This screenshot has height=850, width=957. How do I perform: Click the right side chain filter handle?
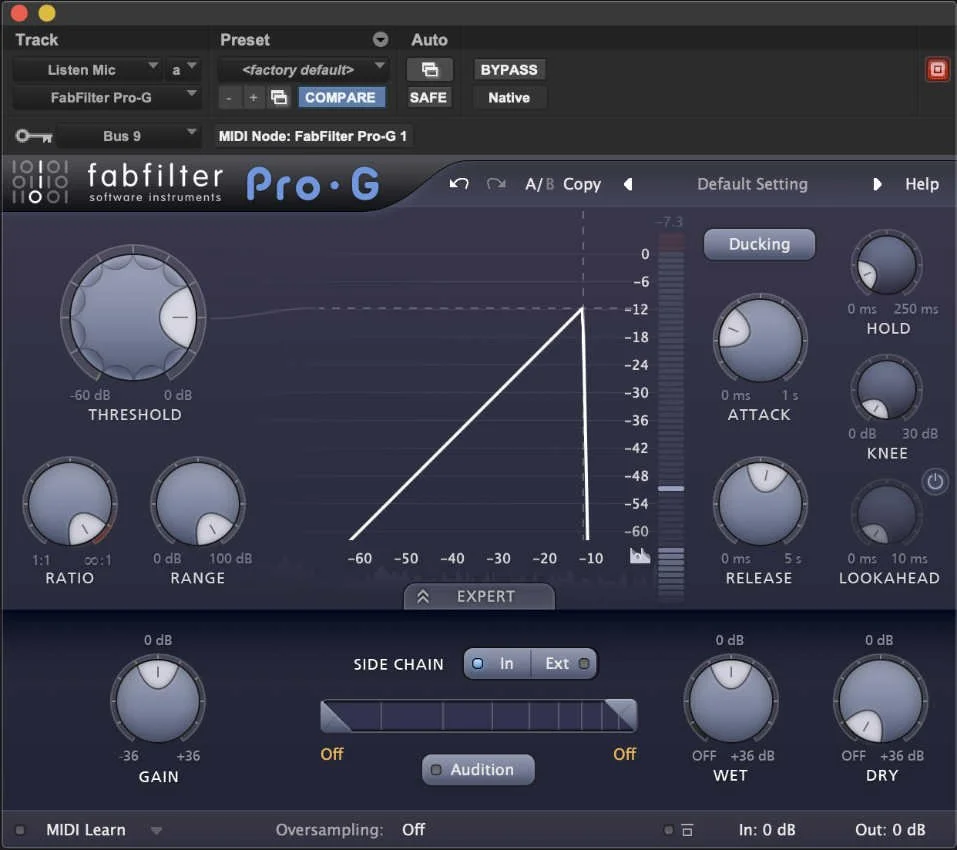click(621, 715)
